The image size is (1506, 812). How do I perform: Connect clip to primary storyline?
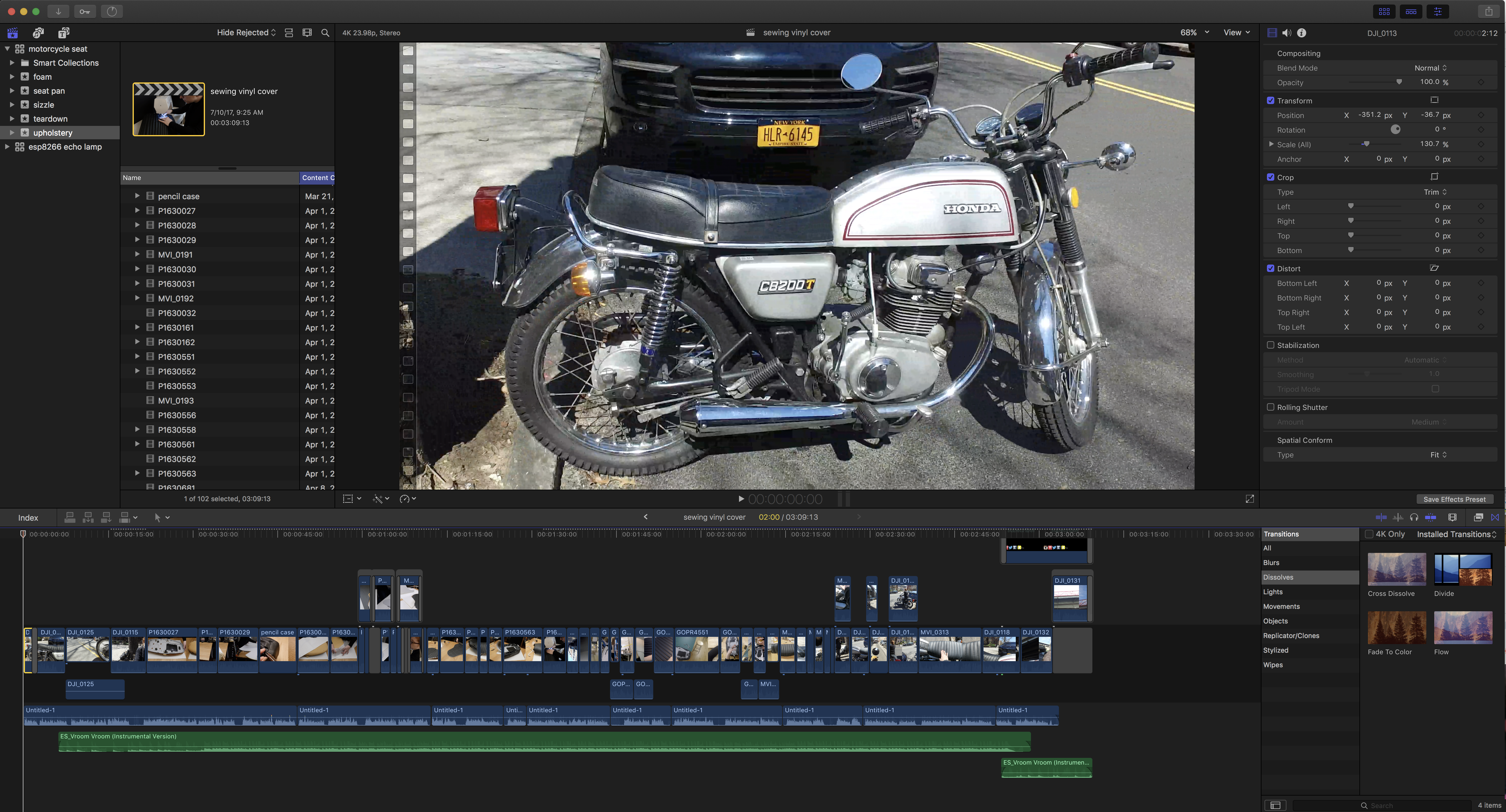point(70,517)
